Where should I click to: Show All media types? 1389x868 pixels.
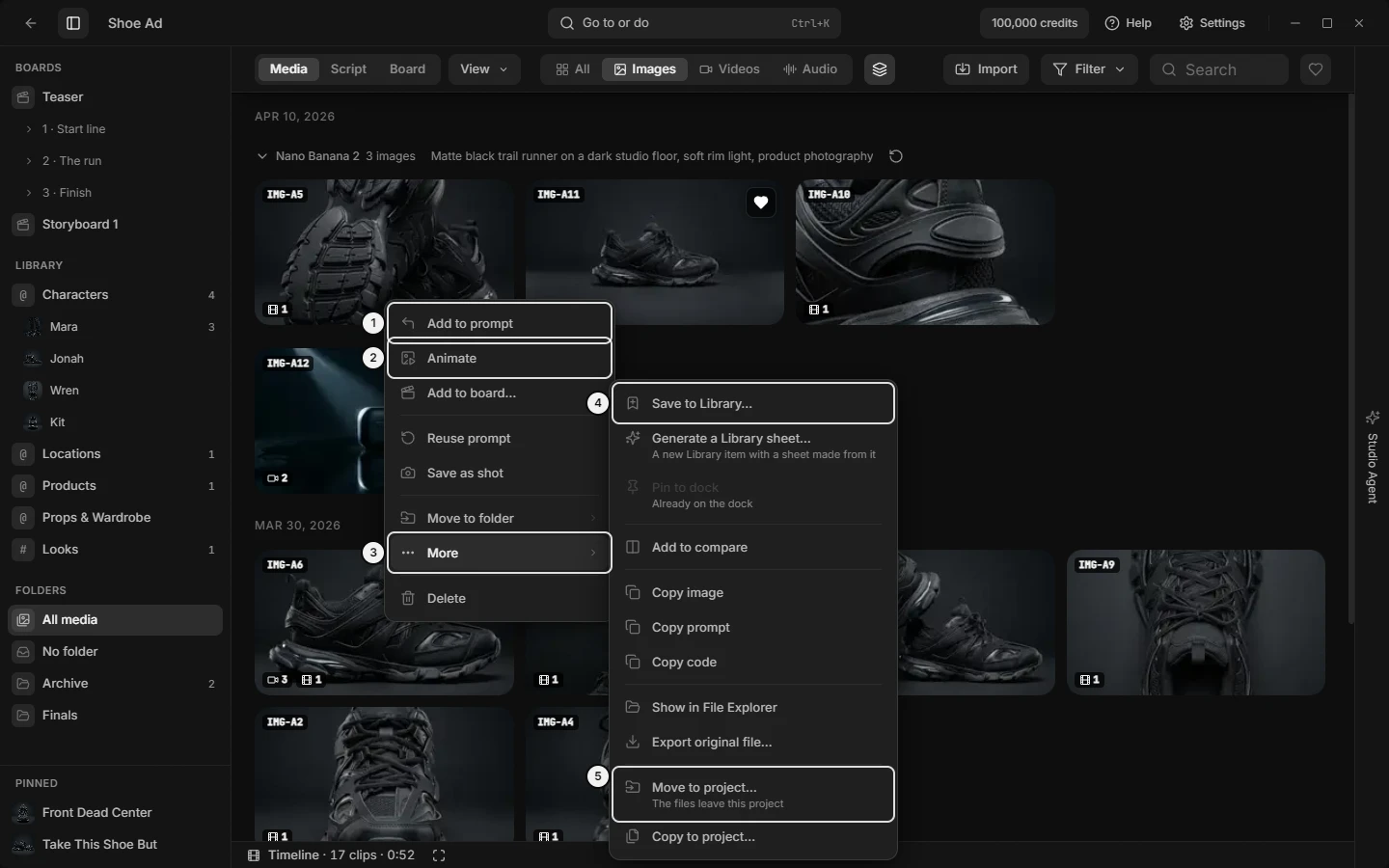pyautogui.click(x=572, y=69)
